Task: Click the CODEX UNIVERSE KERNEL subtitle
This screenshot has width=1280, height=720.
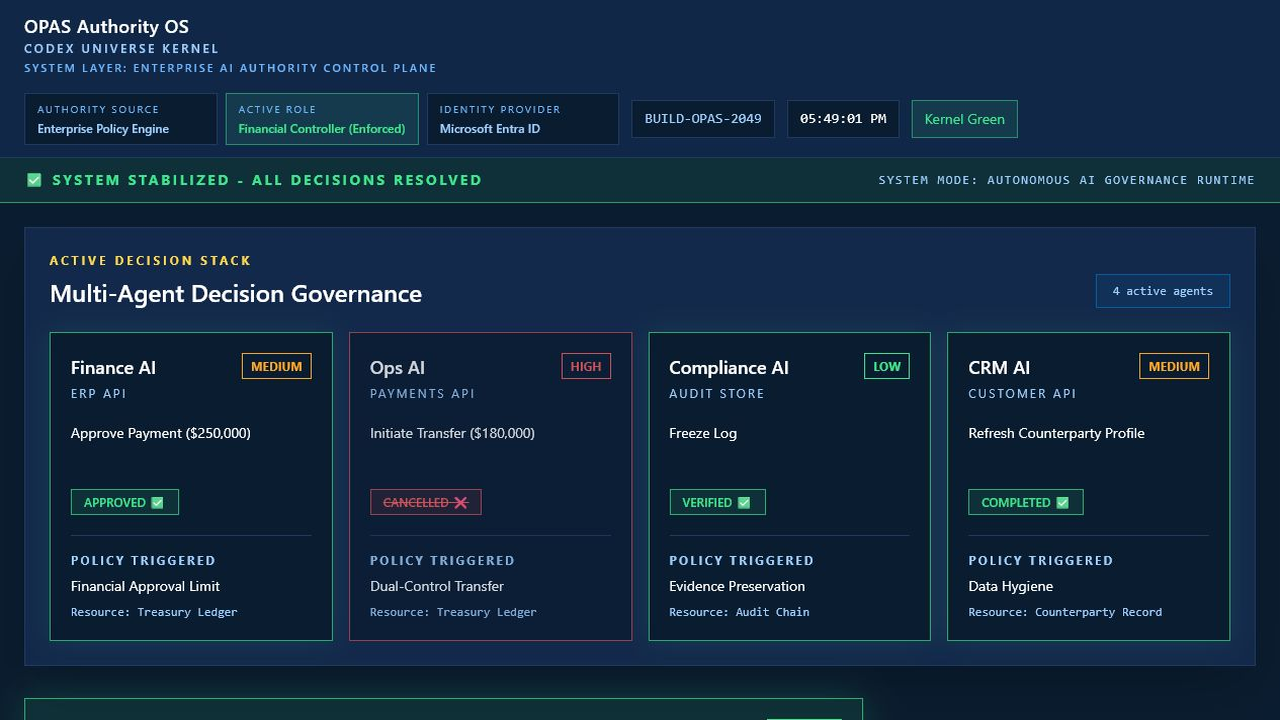Action: click(x=121, y=49)
